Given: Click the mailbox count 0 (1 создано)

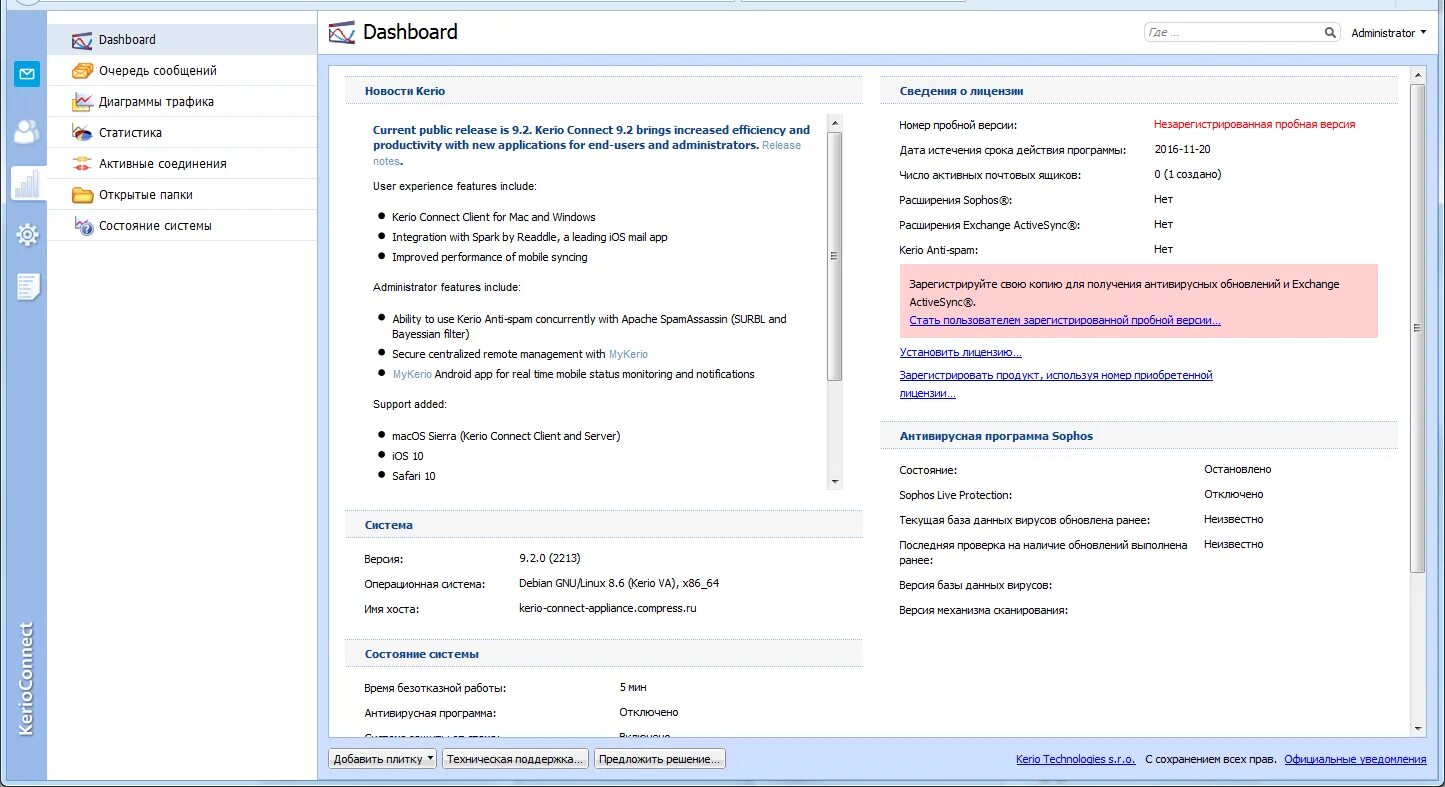Looking at the screenshot, I should pos(1187,175).
